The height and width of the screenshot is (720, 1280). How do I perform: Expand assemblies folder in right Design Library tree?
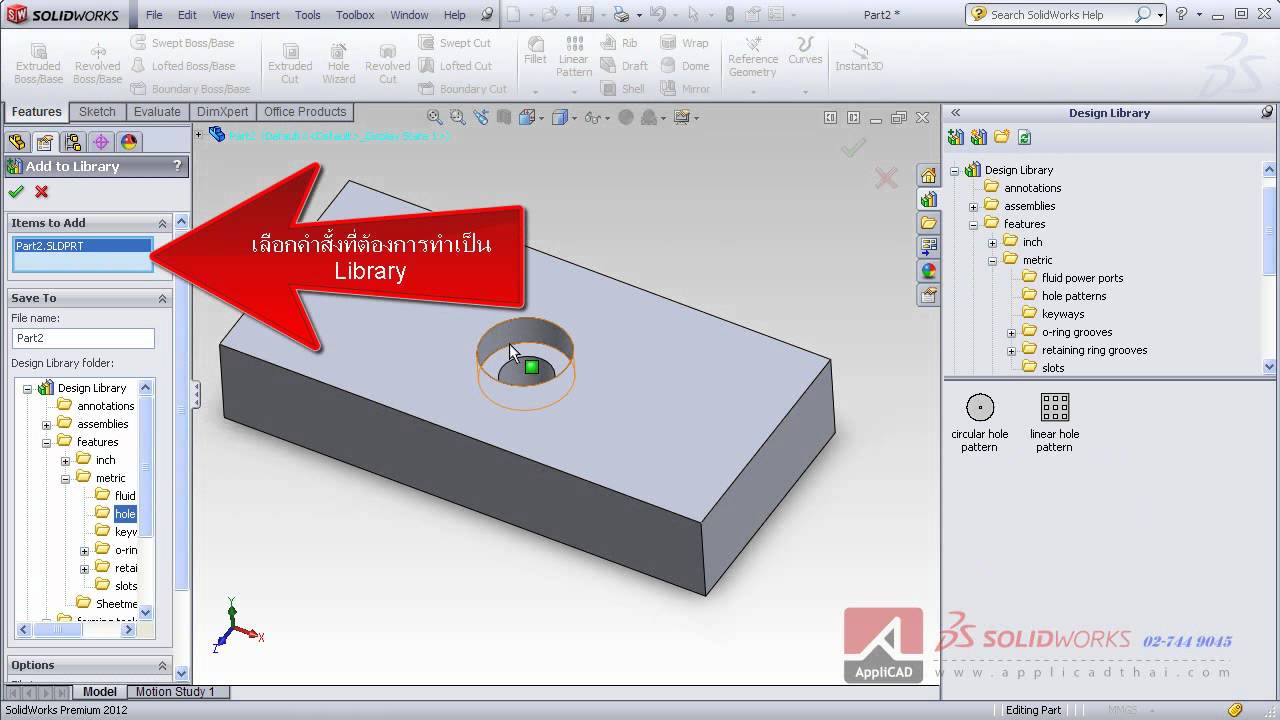pos(973,207)
